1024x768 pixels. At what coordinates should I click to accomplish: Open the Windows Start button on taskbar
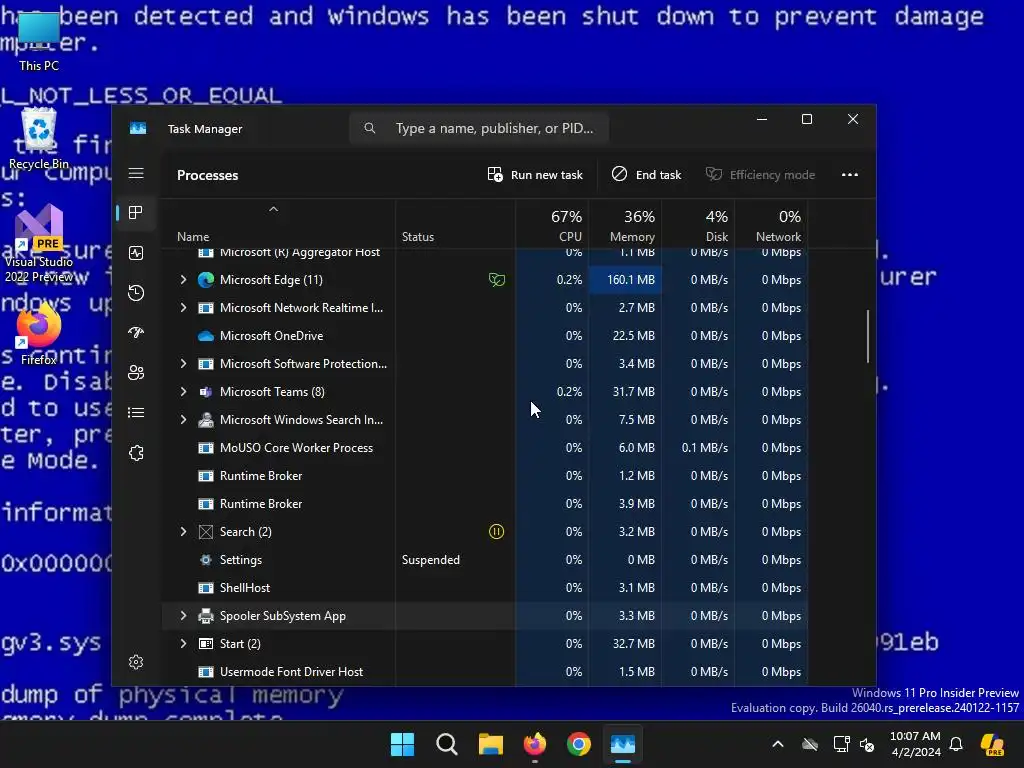402,744
